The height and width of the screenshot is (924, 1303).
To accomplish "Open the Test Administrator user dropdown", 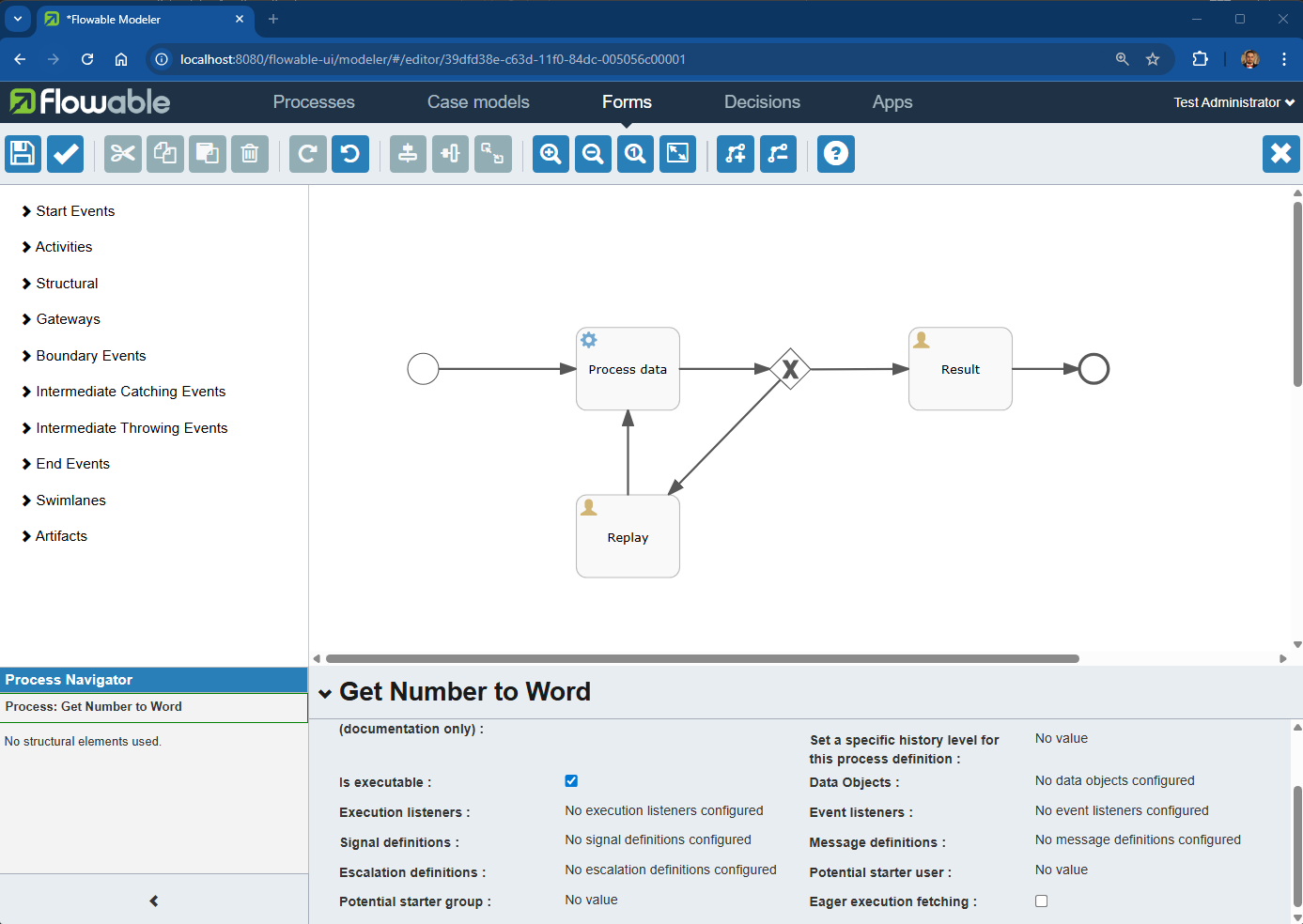I will pyautogui.click(x=1233, y=102).
